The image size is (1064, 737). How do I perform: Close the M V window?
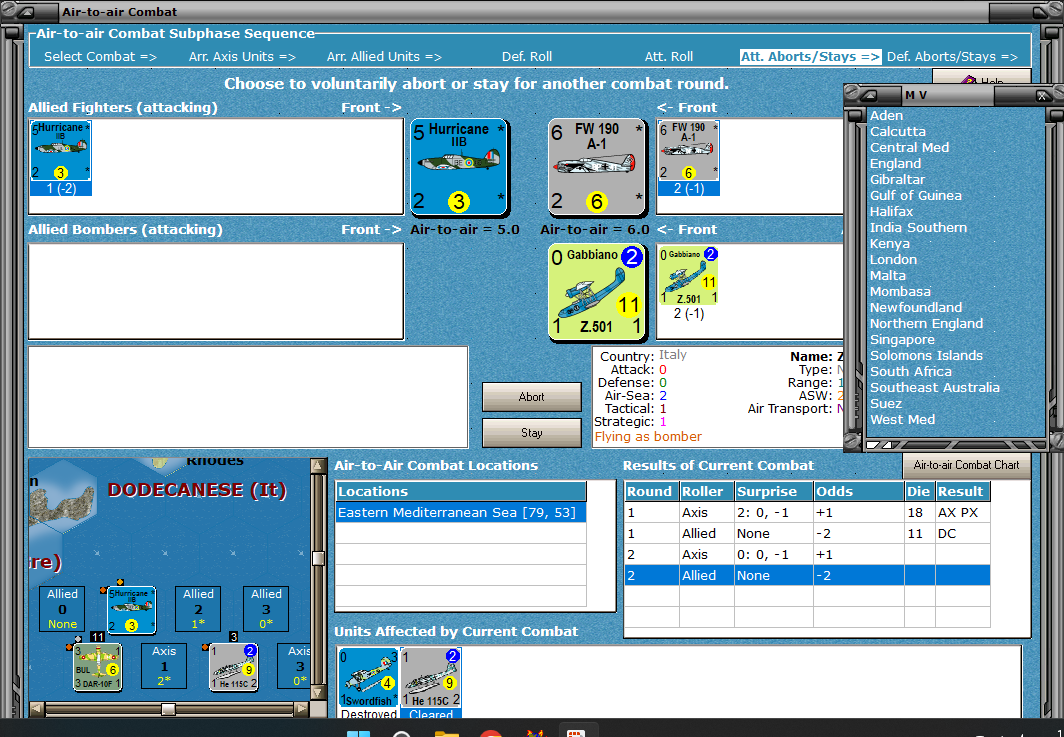pos(1042,96)
